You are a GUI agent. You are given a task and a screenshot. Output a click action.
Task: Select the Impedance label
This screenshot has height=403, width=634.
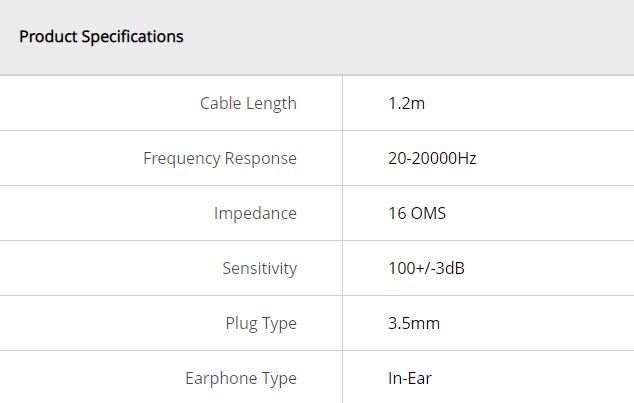tap(255, 213)
